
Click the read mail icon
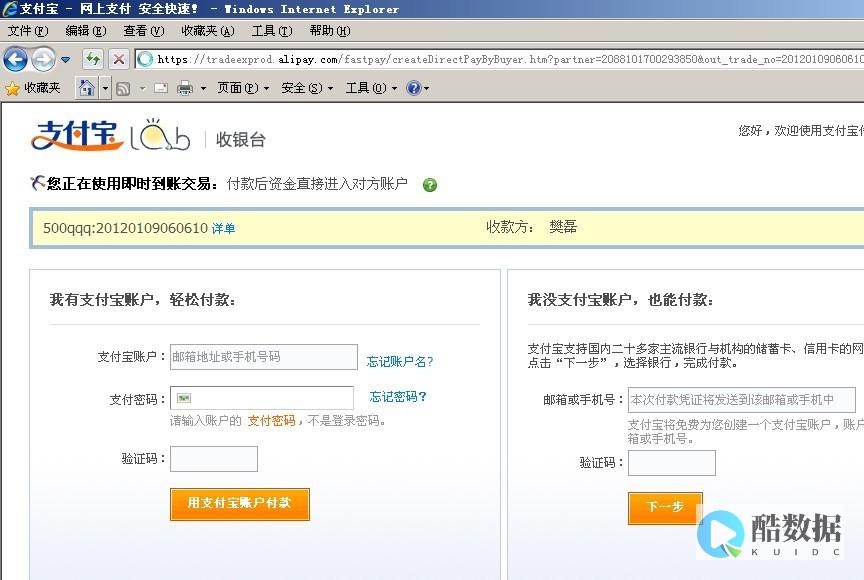click(x=161, y=88)
